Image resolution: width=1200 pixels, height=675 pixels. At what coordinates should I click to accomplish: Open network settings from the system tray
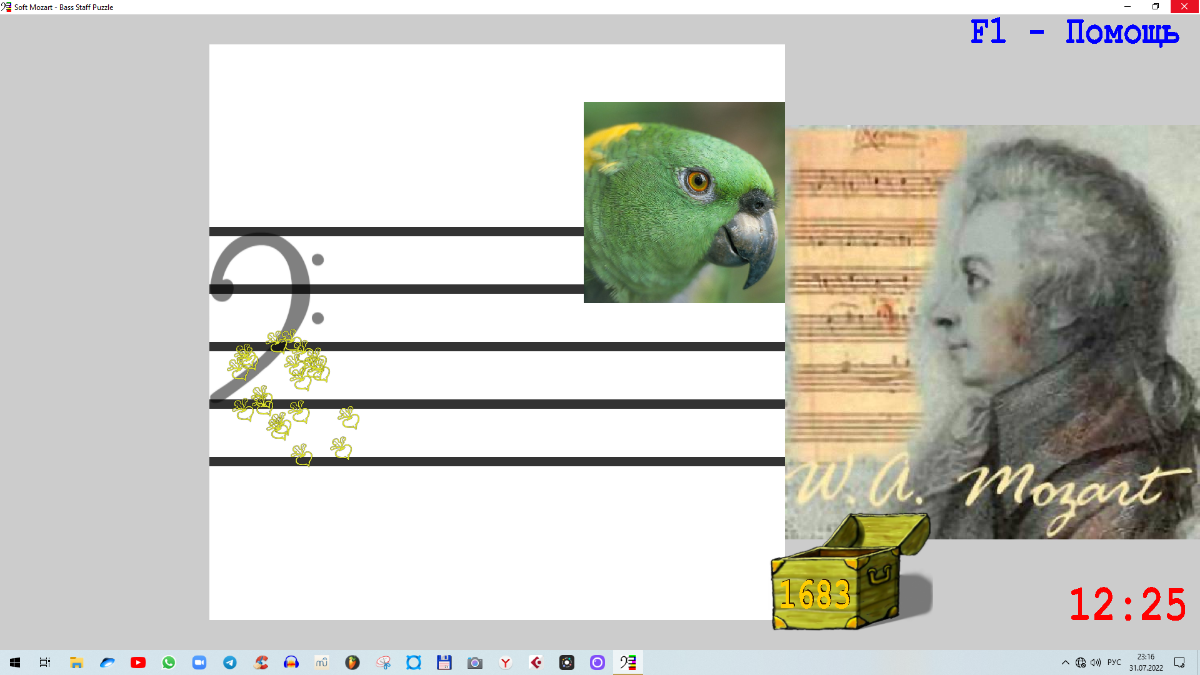[1081, 662]
